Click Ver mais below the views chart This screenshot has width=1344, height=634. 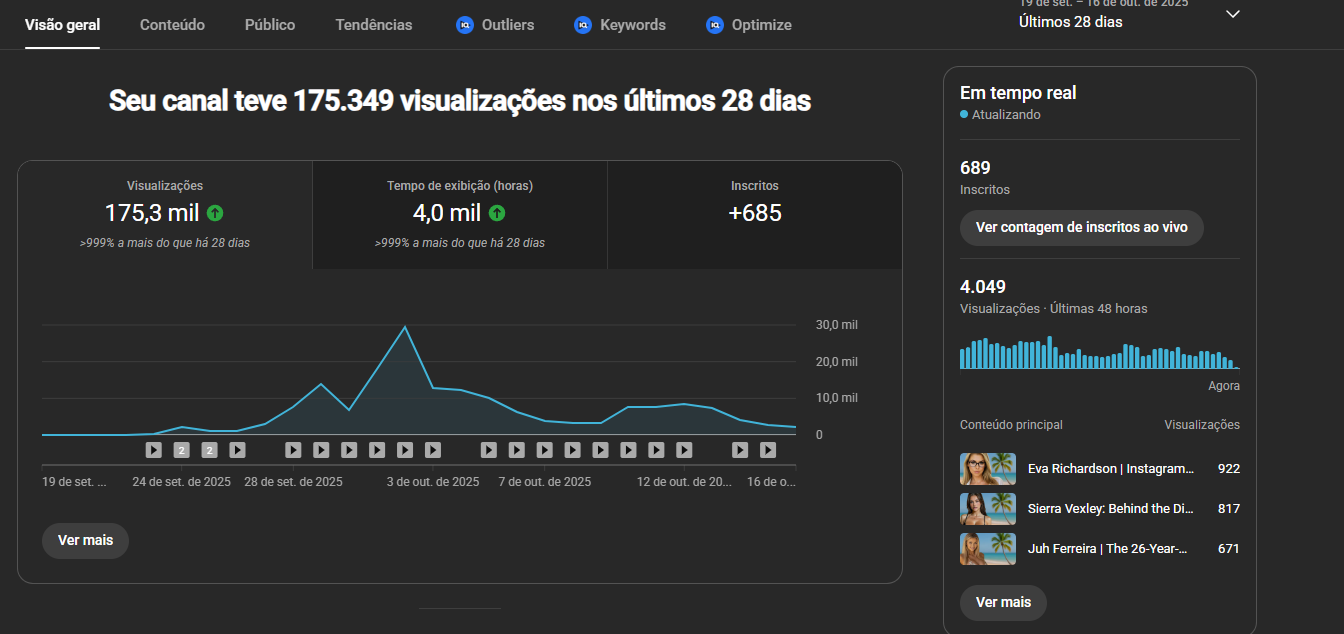pyautogui.click(x=85, y=540)
